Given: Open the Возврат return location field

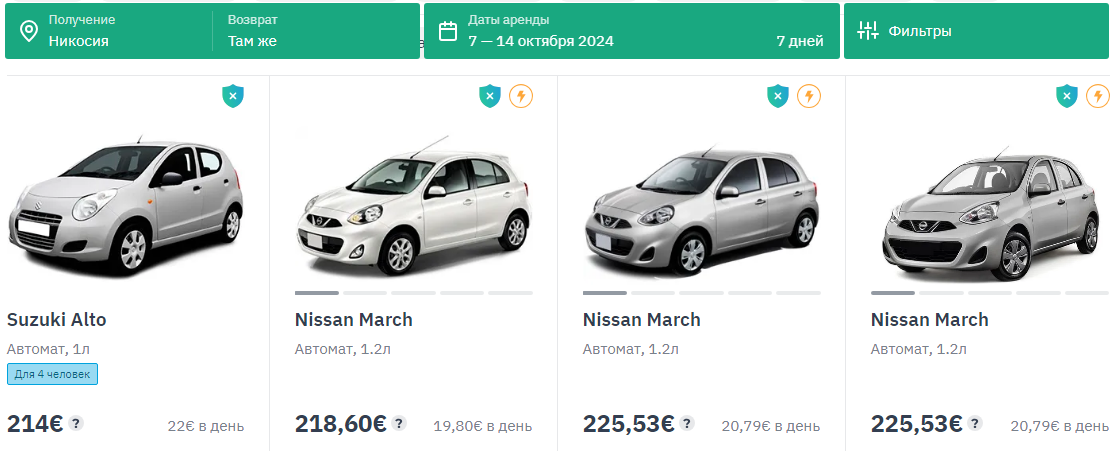Looking at the screenshot, I should pos(315,31).
